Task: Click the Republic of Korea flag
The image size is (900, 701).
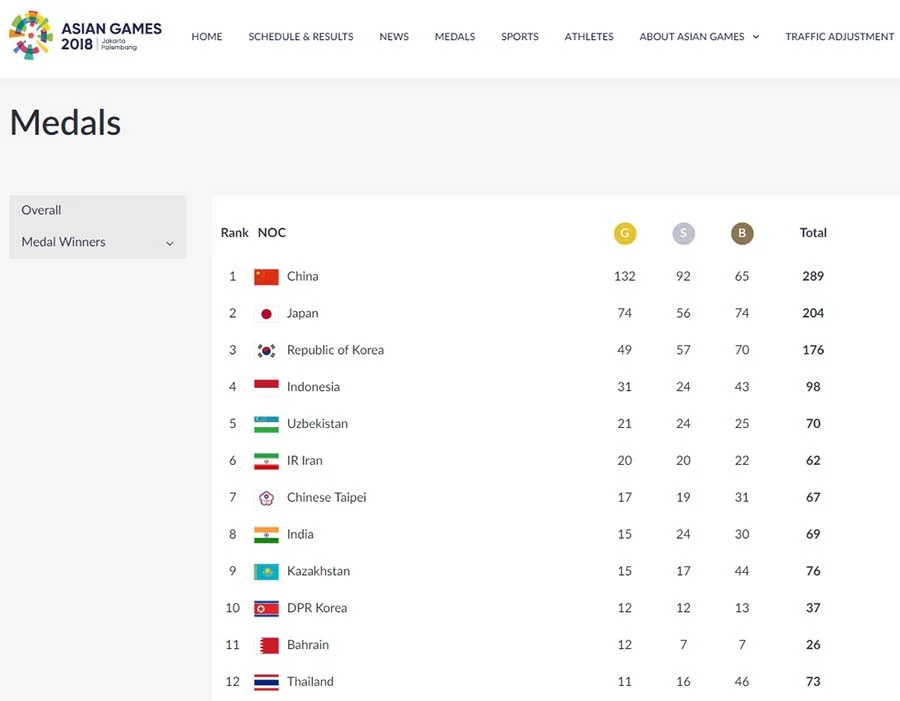Action: tap(266, 350)
